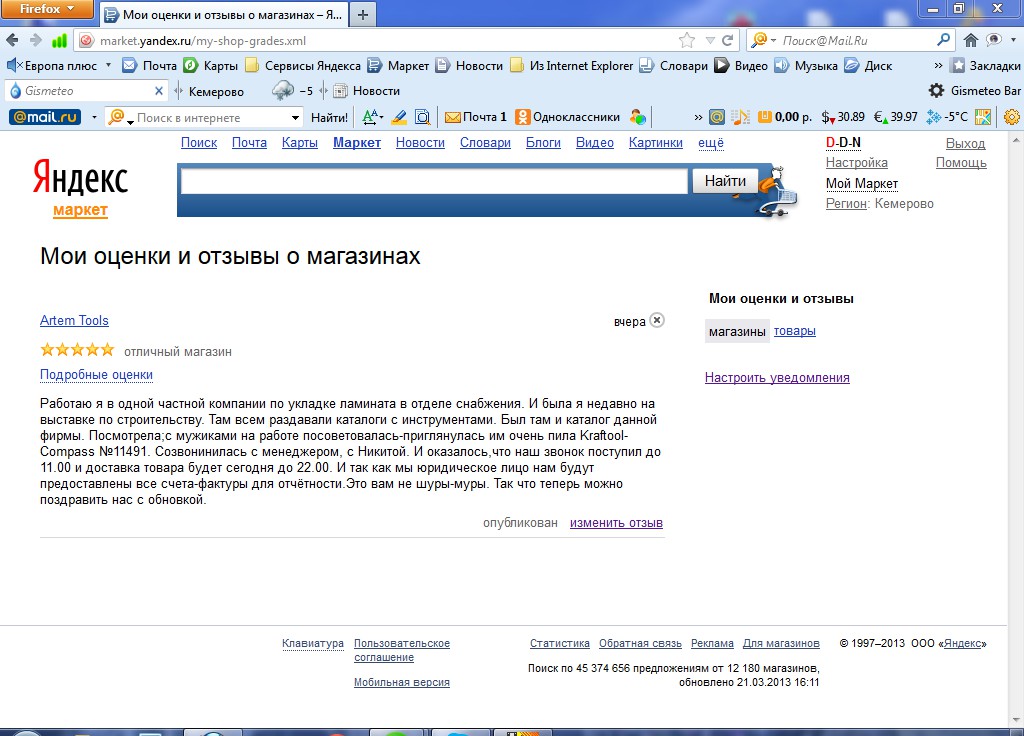Open the text size AA dropdown
1024x736 pixels.
click(373, 118)
